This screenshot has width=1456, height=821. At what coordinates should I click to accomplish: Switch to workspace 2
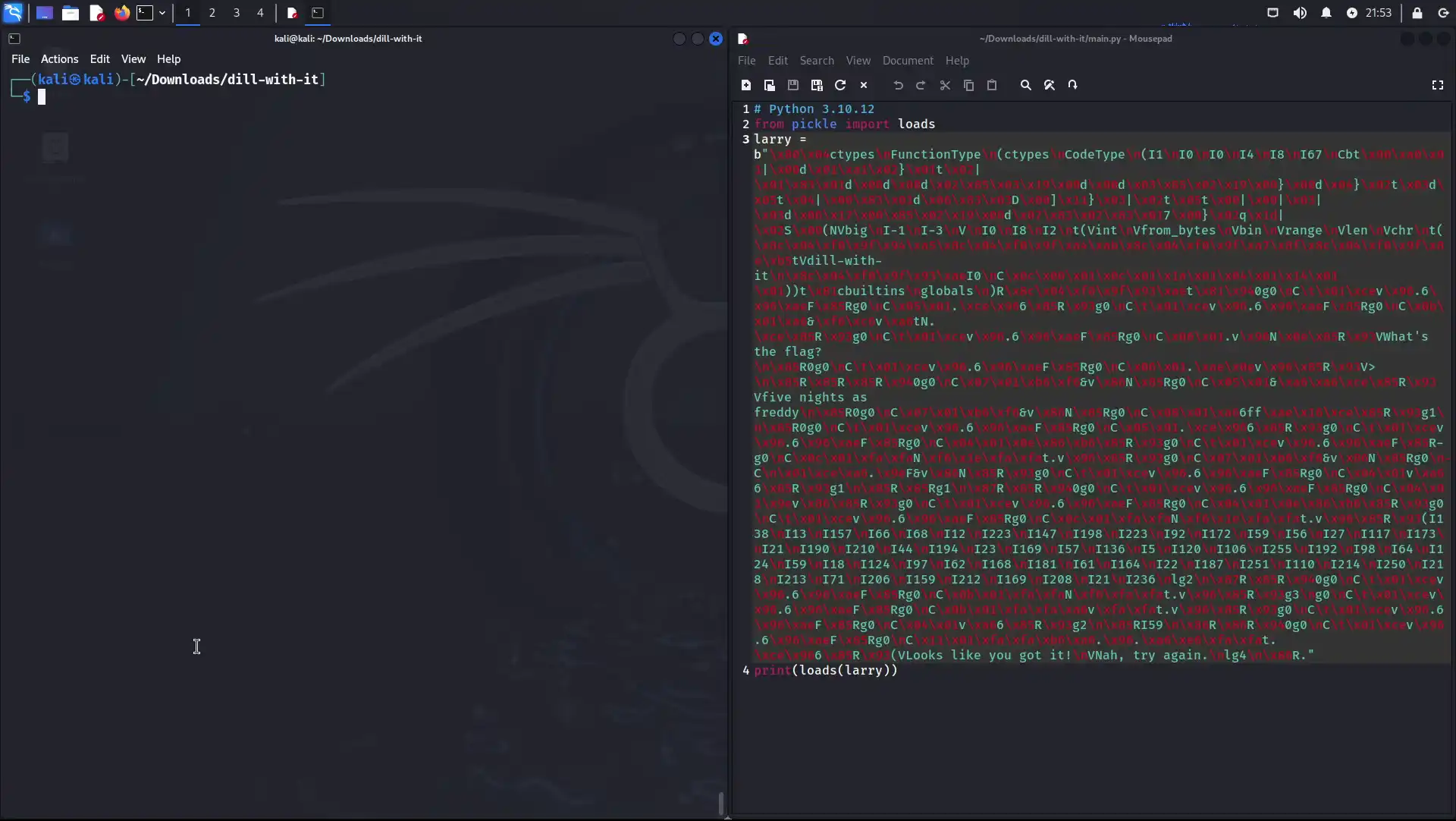pyautogui.click(x=212, y=13)
